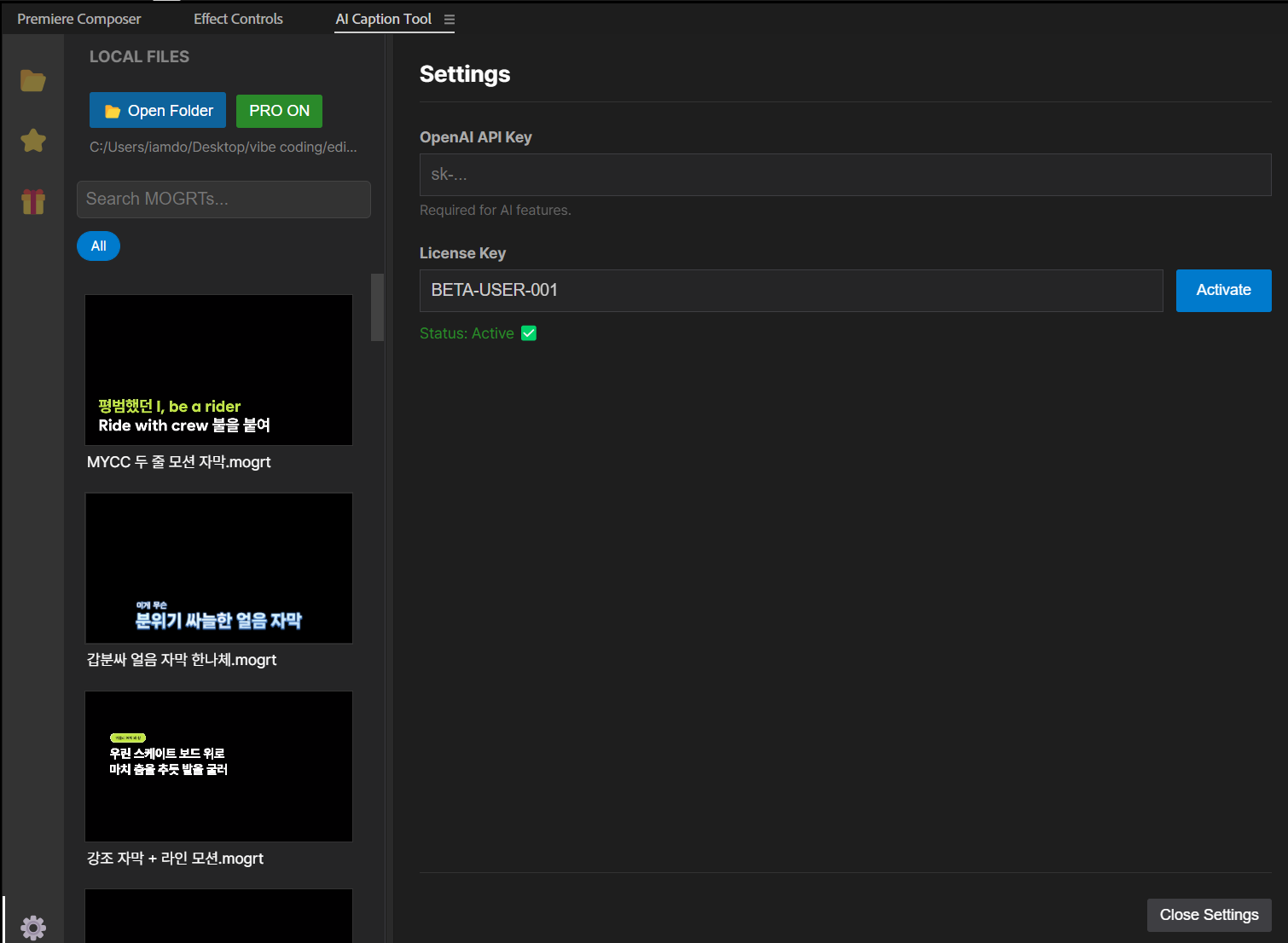The width and height of the screenshot is (1288, 943).
Task: Switch to the Effect Controls tab
Action: pyautogui.click(x=238, y=19)
